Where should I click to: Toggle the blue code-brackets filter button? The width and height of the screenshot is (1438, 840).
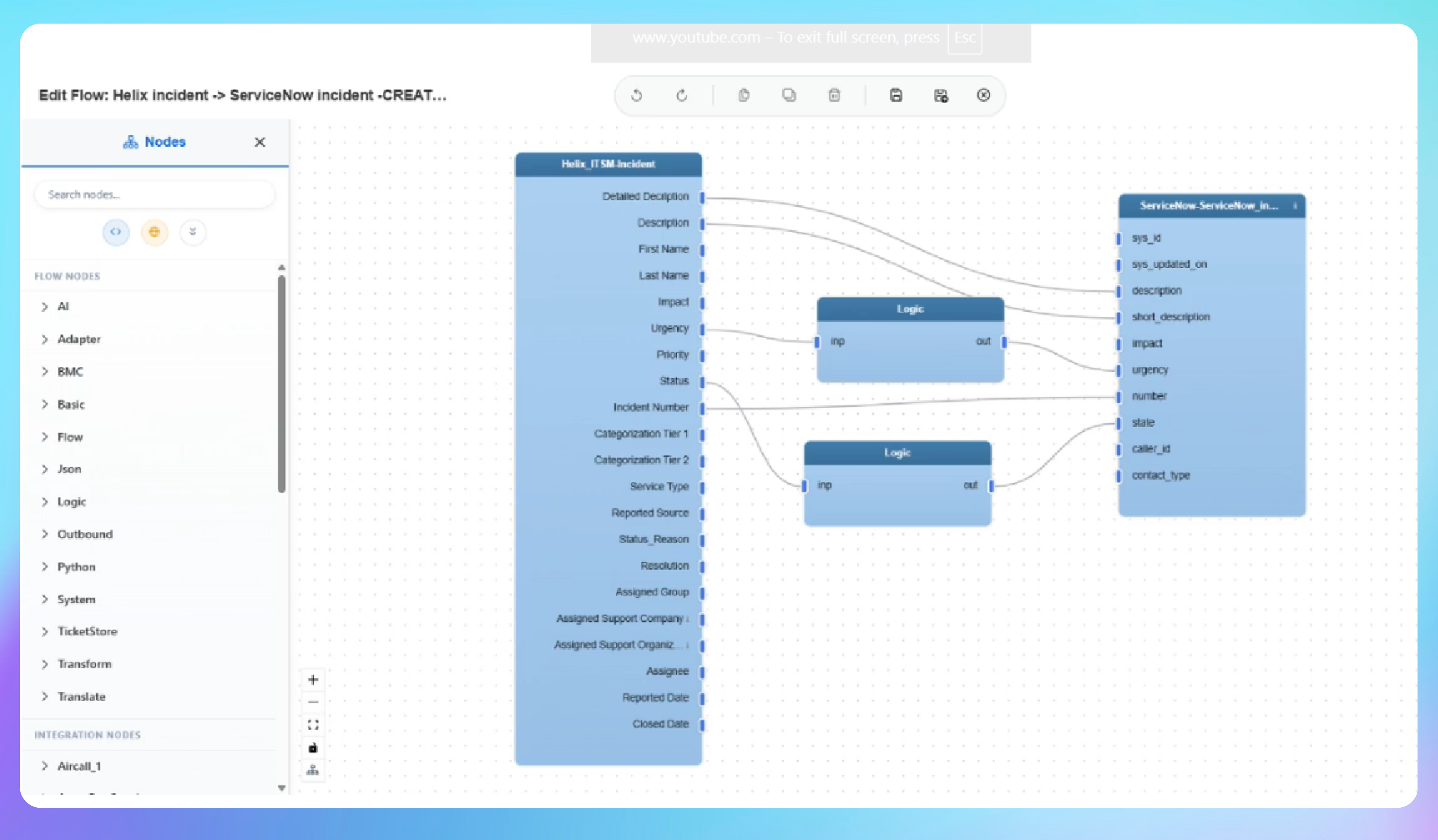tap(116, 231)
